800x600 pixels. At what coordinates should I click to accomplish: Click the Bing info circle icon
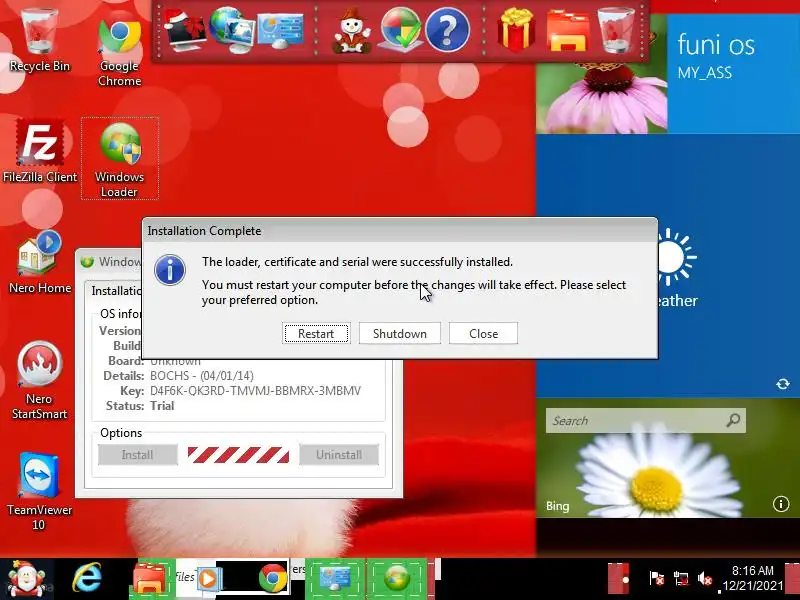(781, 504)
